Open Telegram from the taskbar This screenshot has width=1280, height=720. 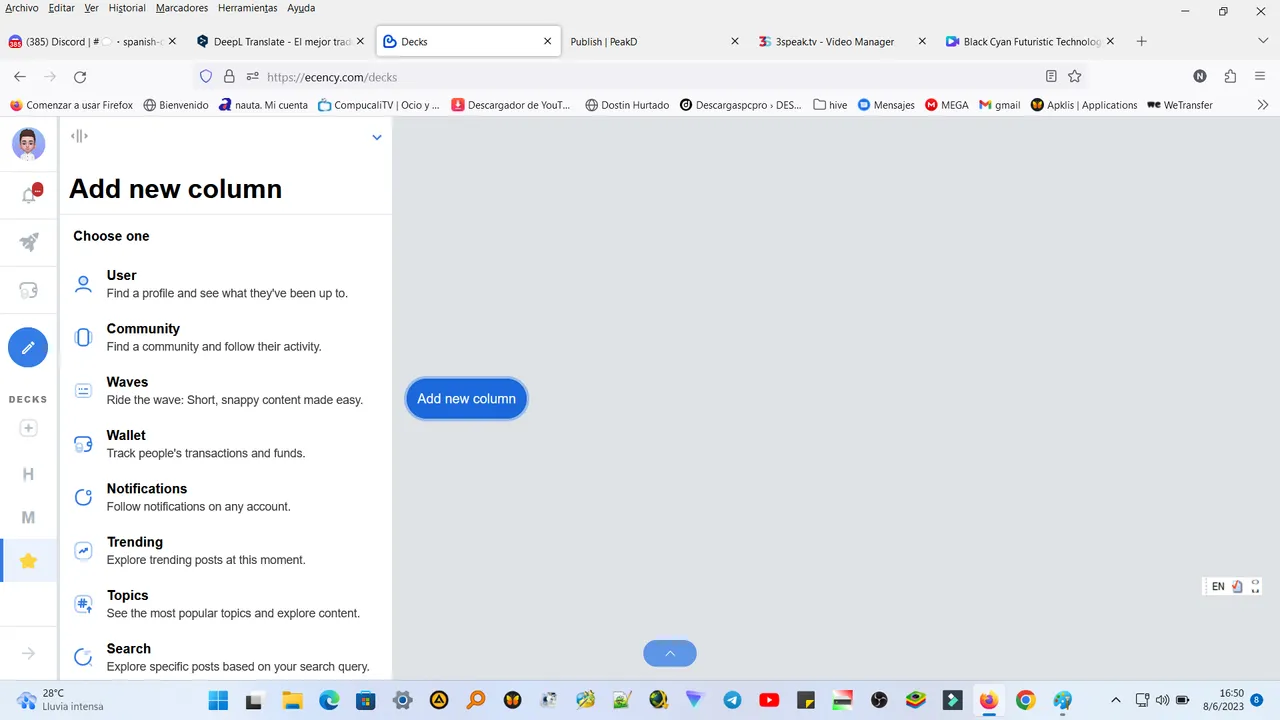(x=732, y=700)
